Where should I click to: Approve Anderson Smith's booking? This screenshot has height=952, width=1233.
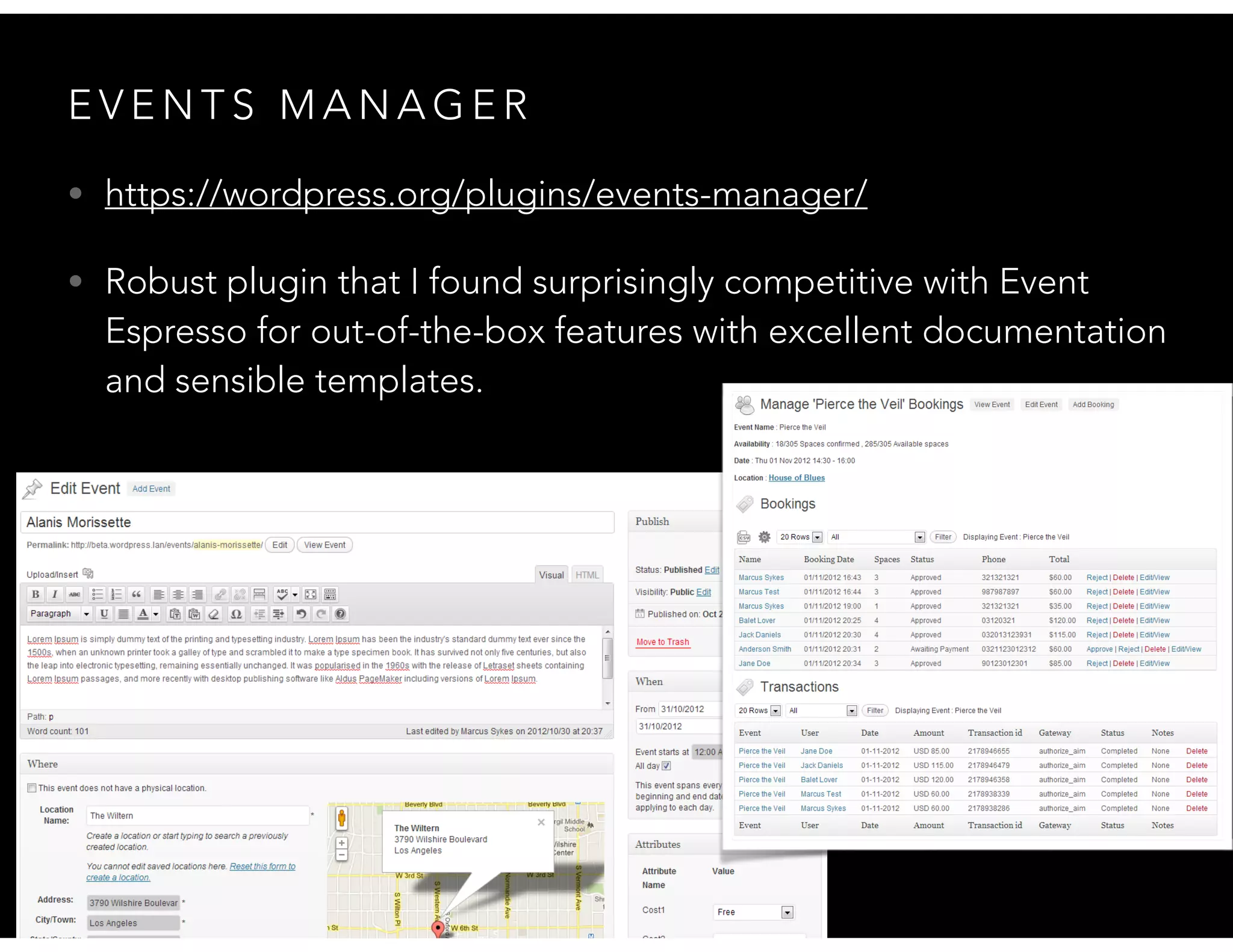click(1099, 649)
